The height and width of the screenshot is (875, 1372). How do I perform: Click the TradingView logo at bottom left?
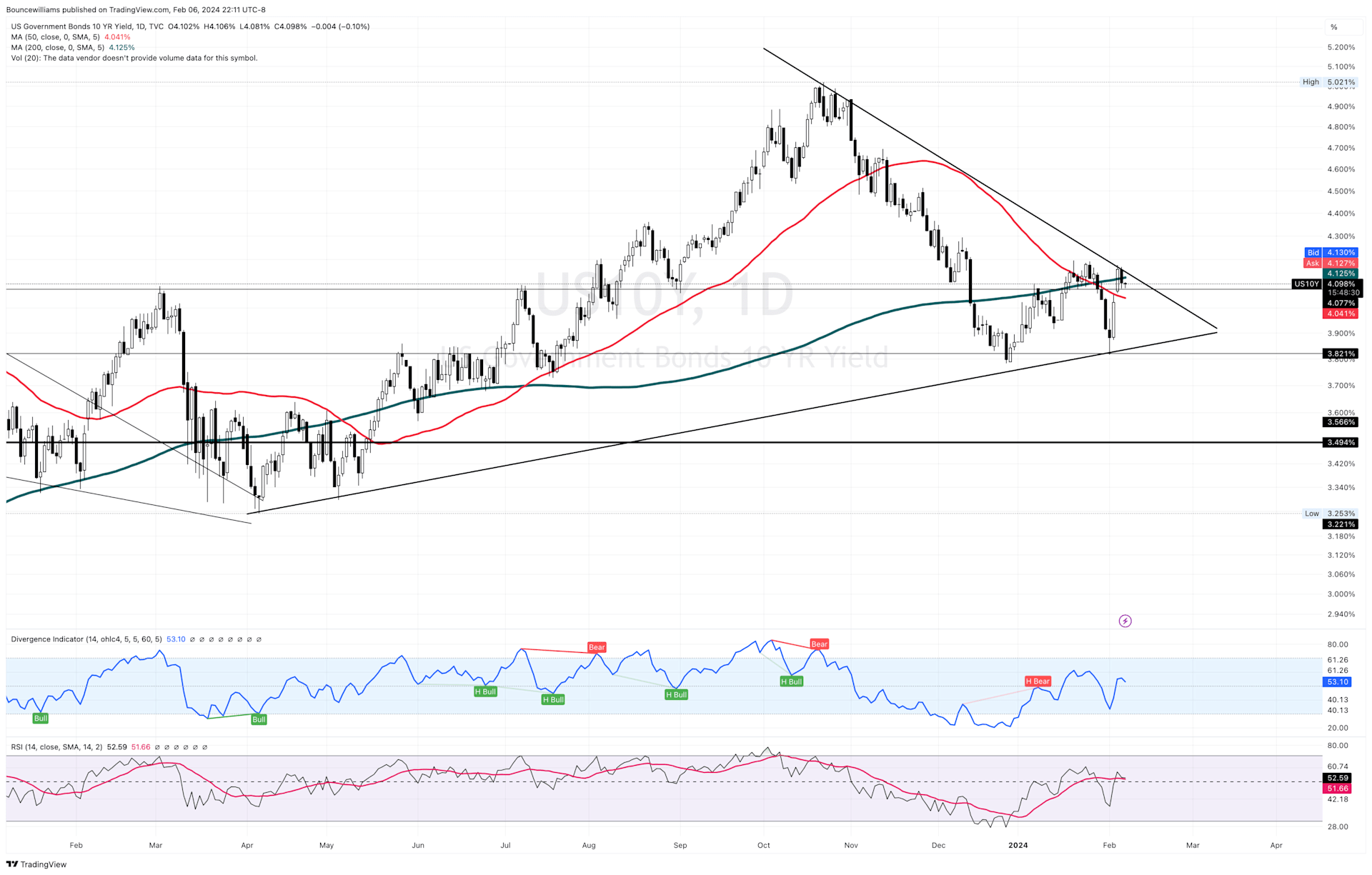pos(36,864)
